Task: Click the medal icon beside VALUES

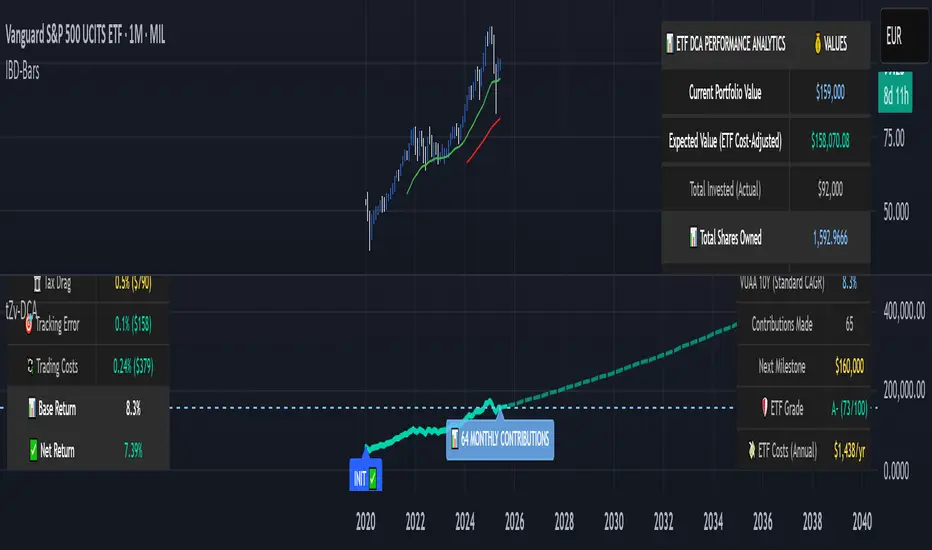Action: point(817,43)
